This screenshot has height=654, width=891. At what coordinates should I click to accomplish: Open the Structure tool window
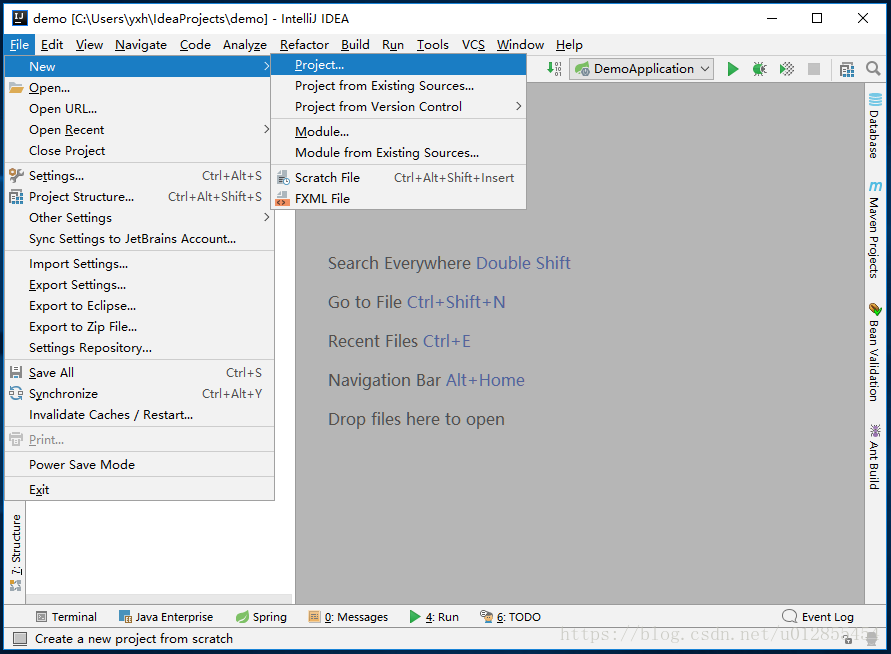[x=16, y=552]
